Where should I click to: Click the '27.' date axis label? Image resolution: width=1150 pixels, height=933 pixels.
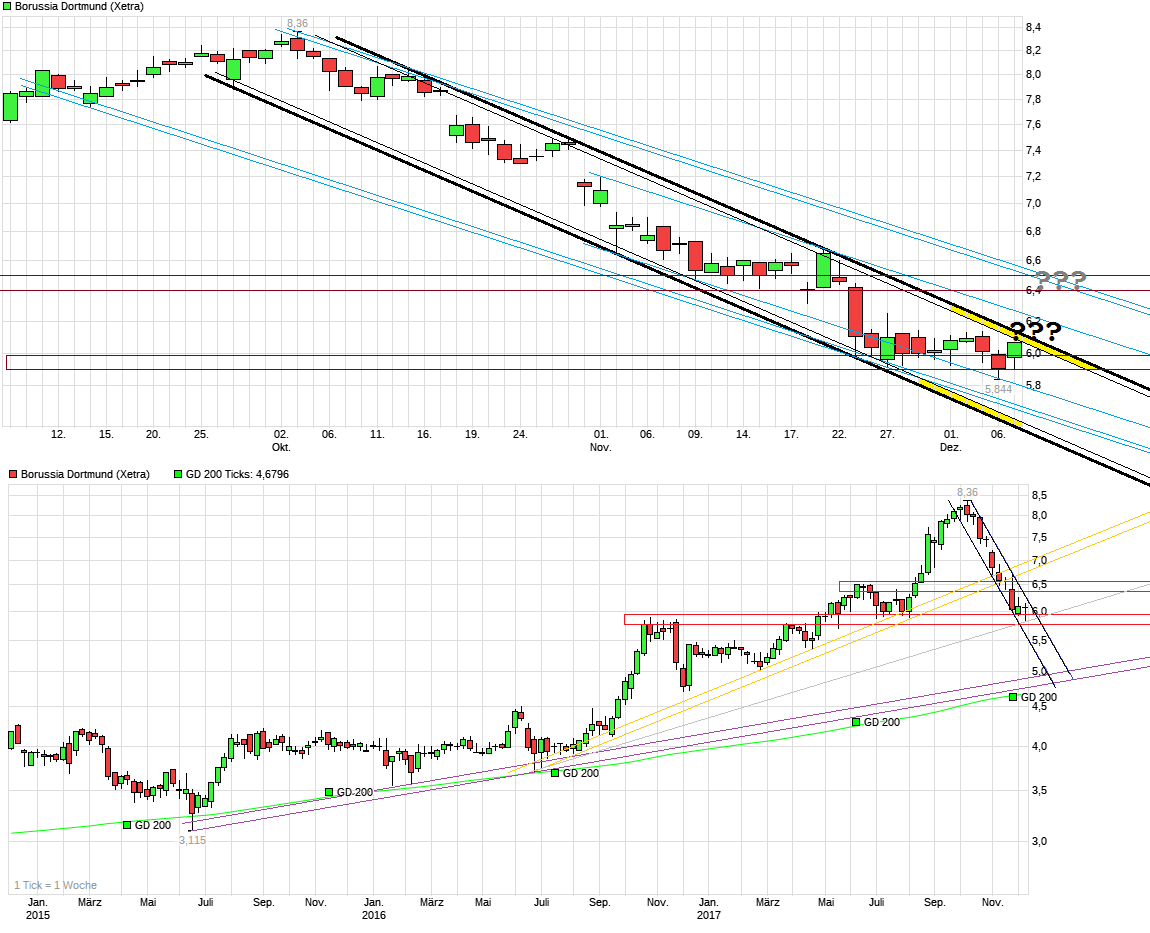(x=887, y=434)
